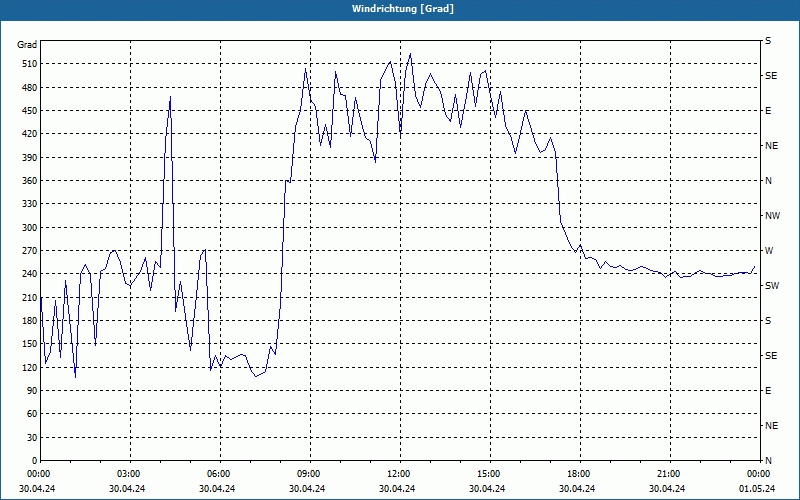Click the 21:00 time label
The width and height of the screenshot is (800, 500).
pos(667,474)
